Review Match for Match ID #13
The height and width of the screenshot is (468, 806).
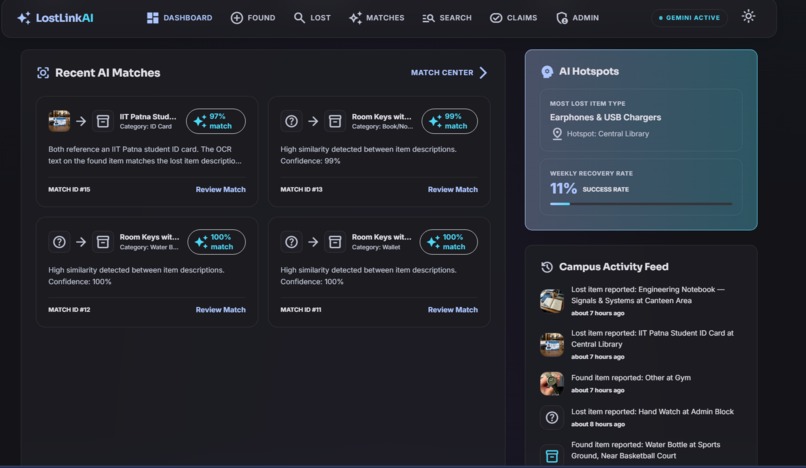453,189
